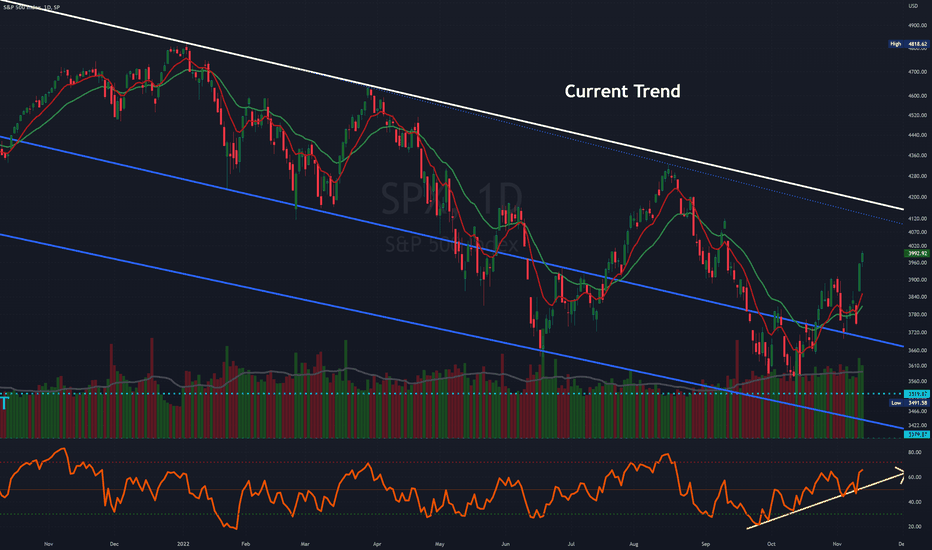Select the 'Current Trend' text annotation
932x550 pixels.
pyautogui.click(x=622, y=91)
